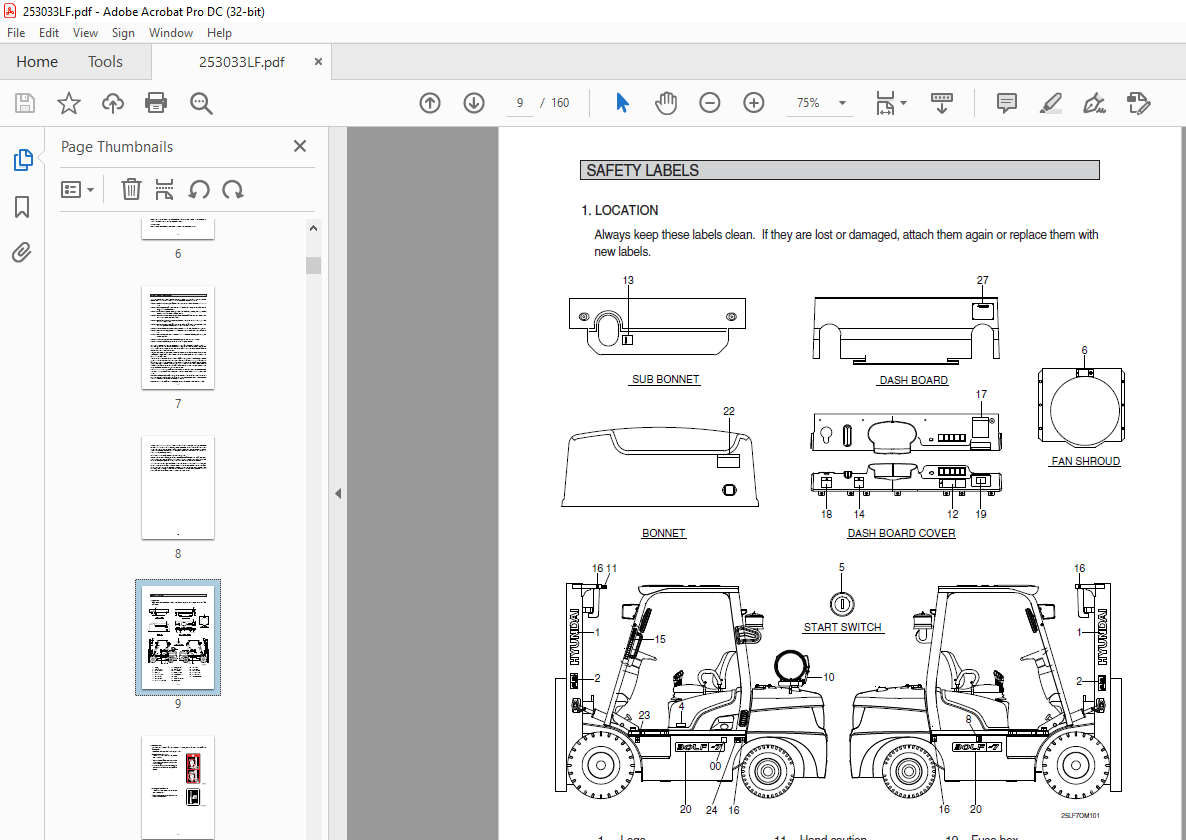Screen dimensions: 1186x840
Task: Select the Highlight text pen tool
Action: click(x=1051, y=103)
